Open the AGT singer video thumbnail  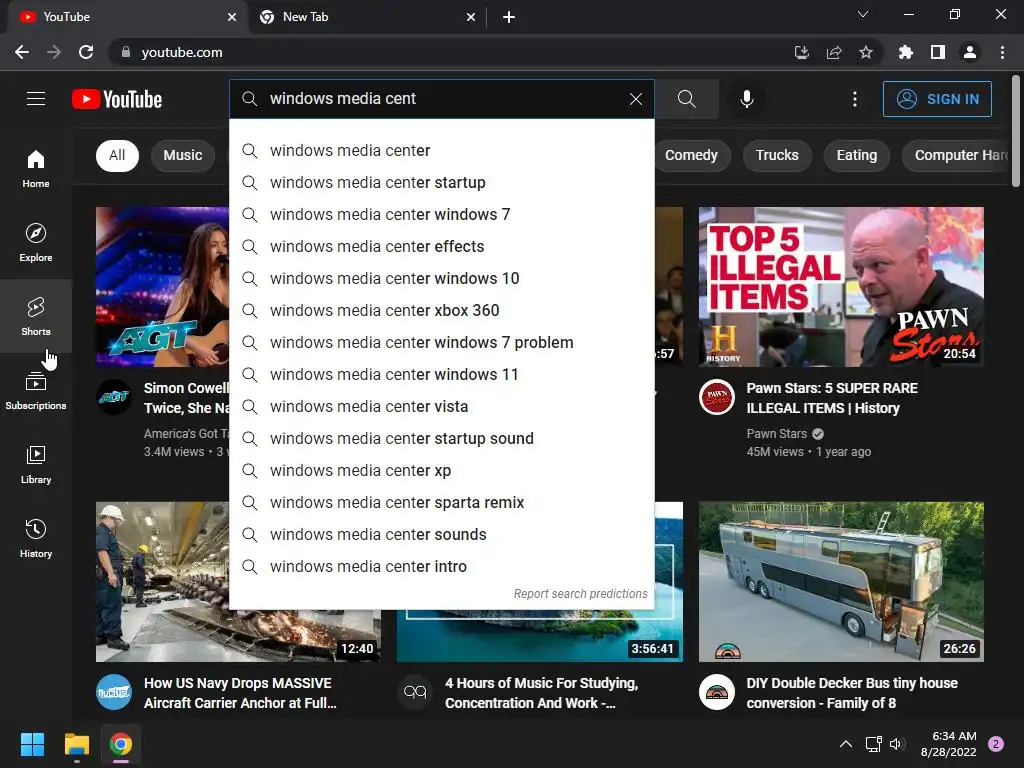coord(162,287)
